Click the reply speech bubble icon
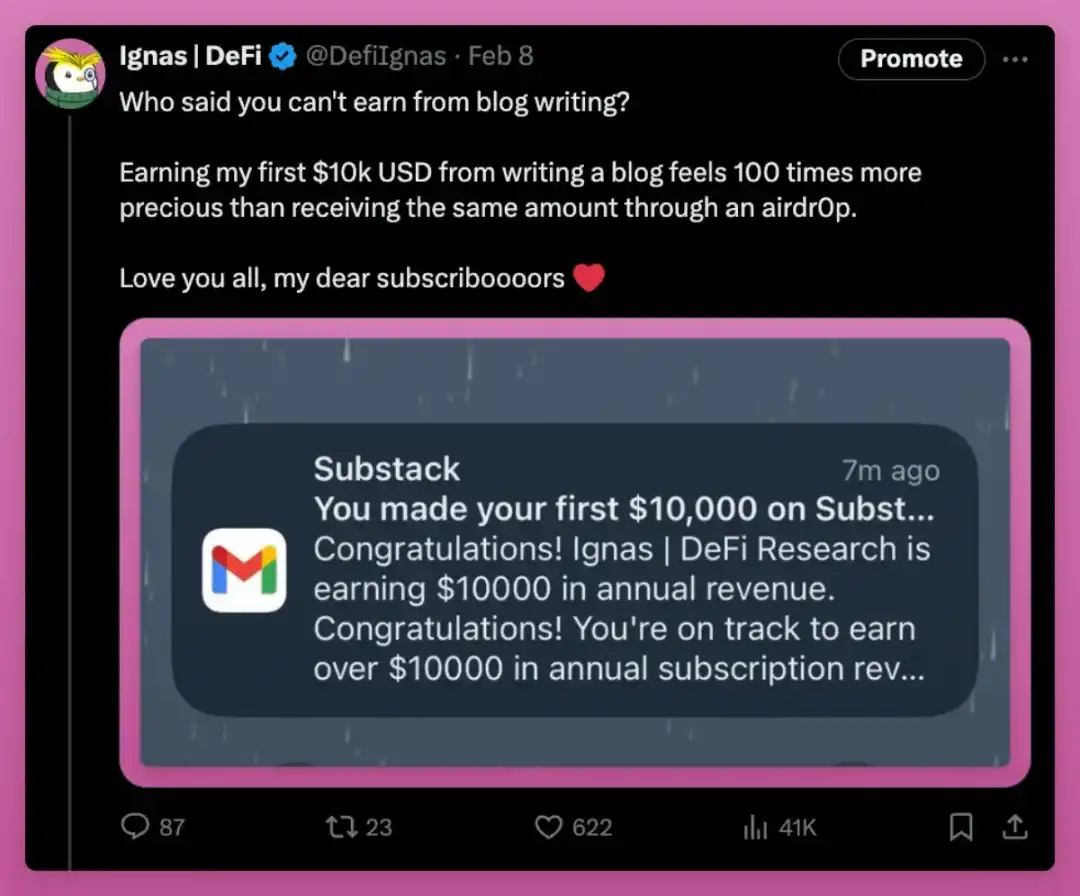This screenshot has width=1080, height=896. (x=134, y=826)
